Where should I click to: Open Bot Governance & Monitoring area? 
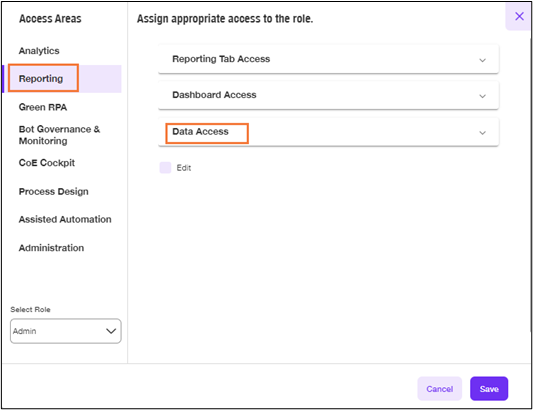tap(59, 135)
